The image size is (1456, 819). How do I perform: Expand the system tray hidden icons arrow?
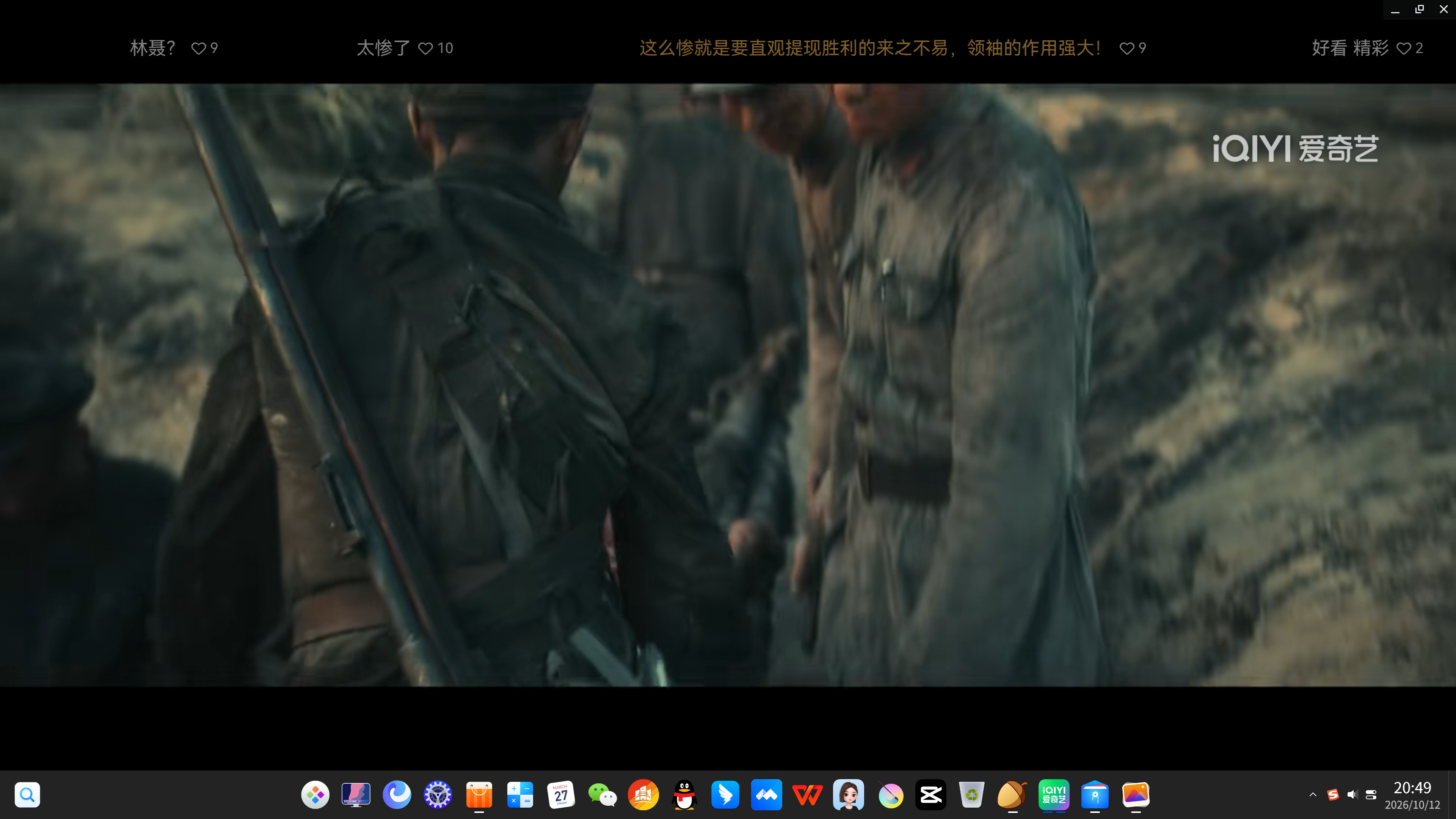(x=1313, y=795)
